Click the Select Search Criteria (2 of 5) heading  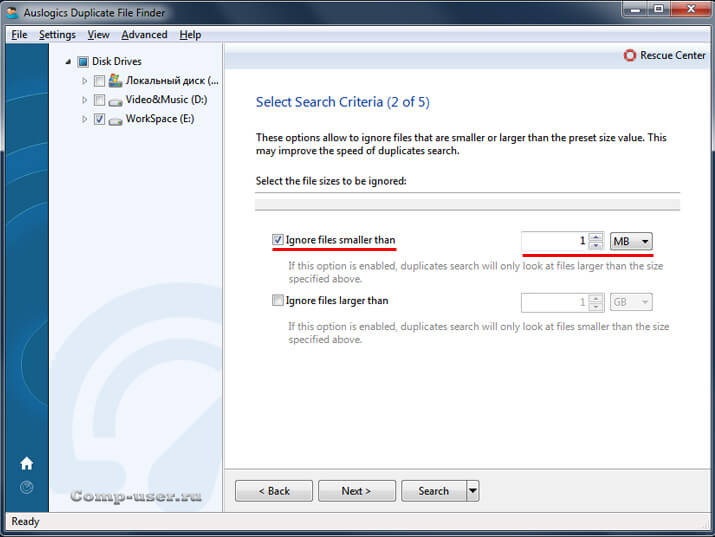[x=342, y=102]
